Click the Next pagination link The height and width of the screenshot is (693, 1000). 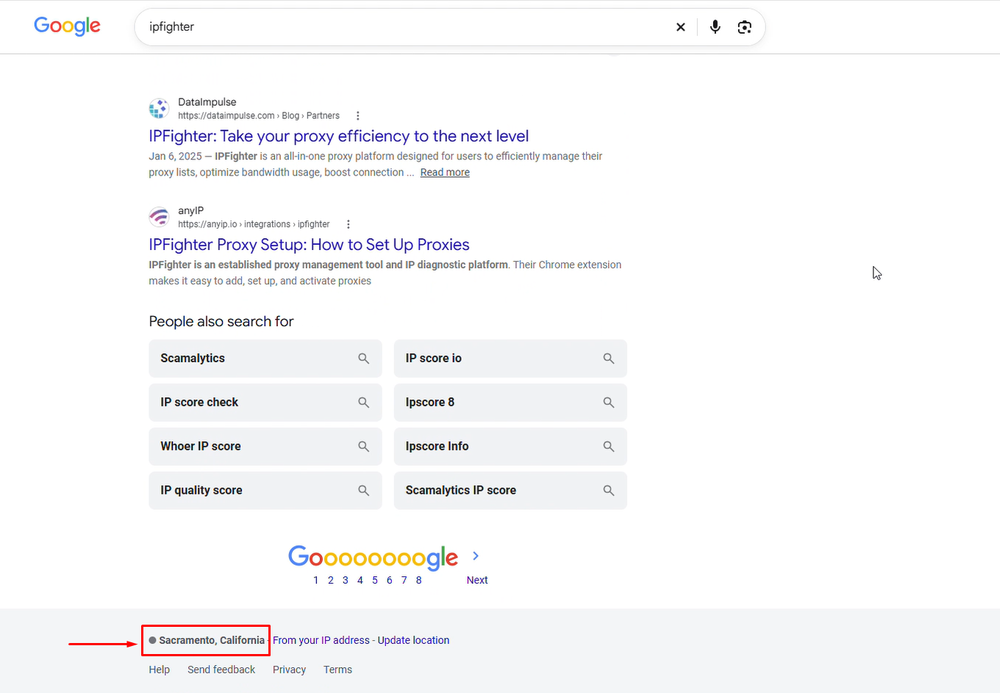tap(477, 580)
